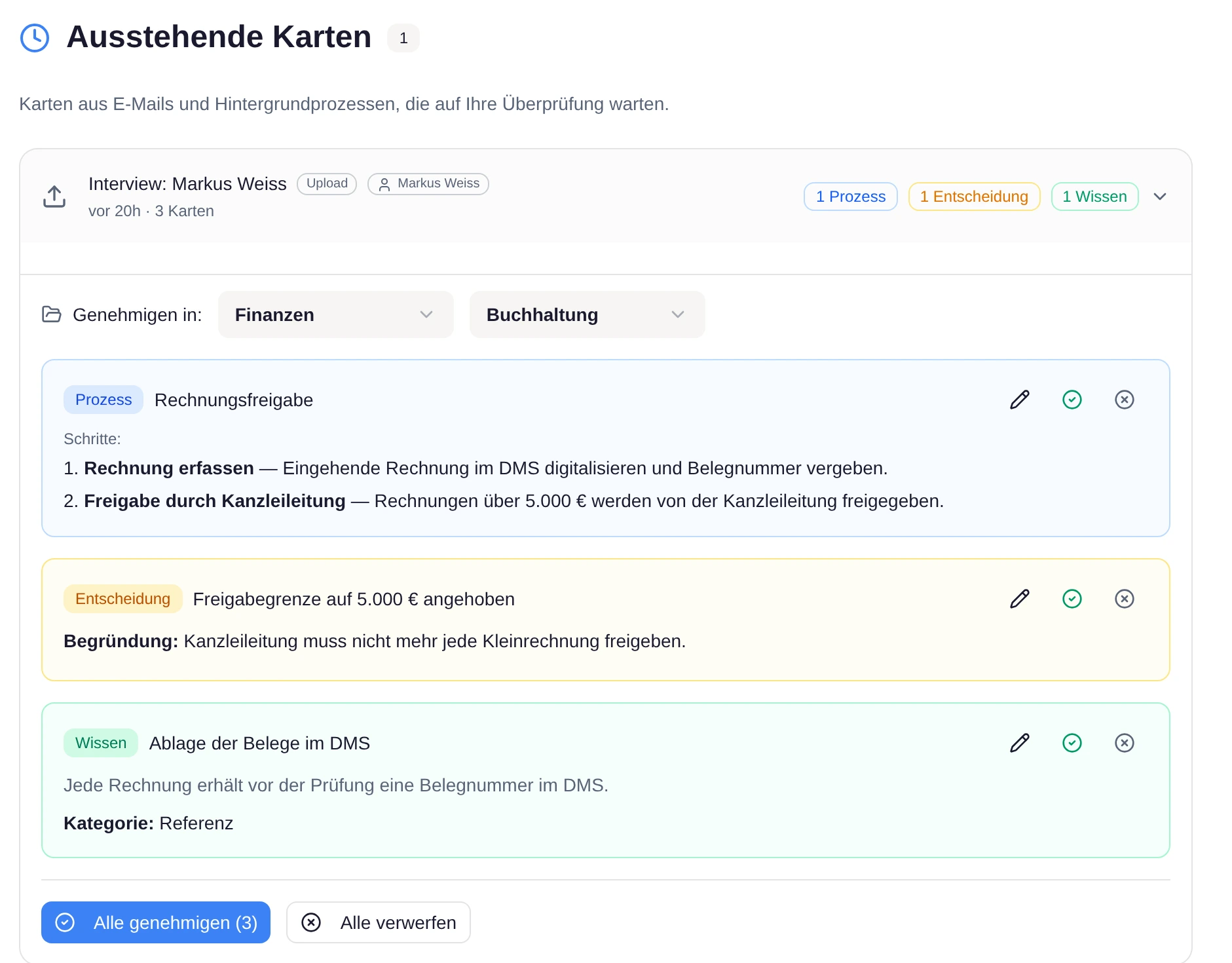This screenshot has height=963, width=1232.
Task: Click the Markus Weiss person tag
Action: 428,183
